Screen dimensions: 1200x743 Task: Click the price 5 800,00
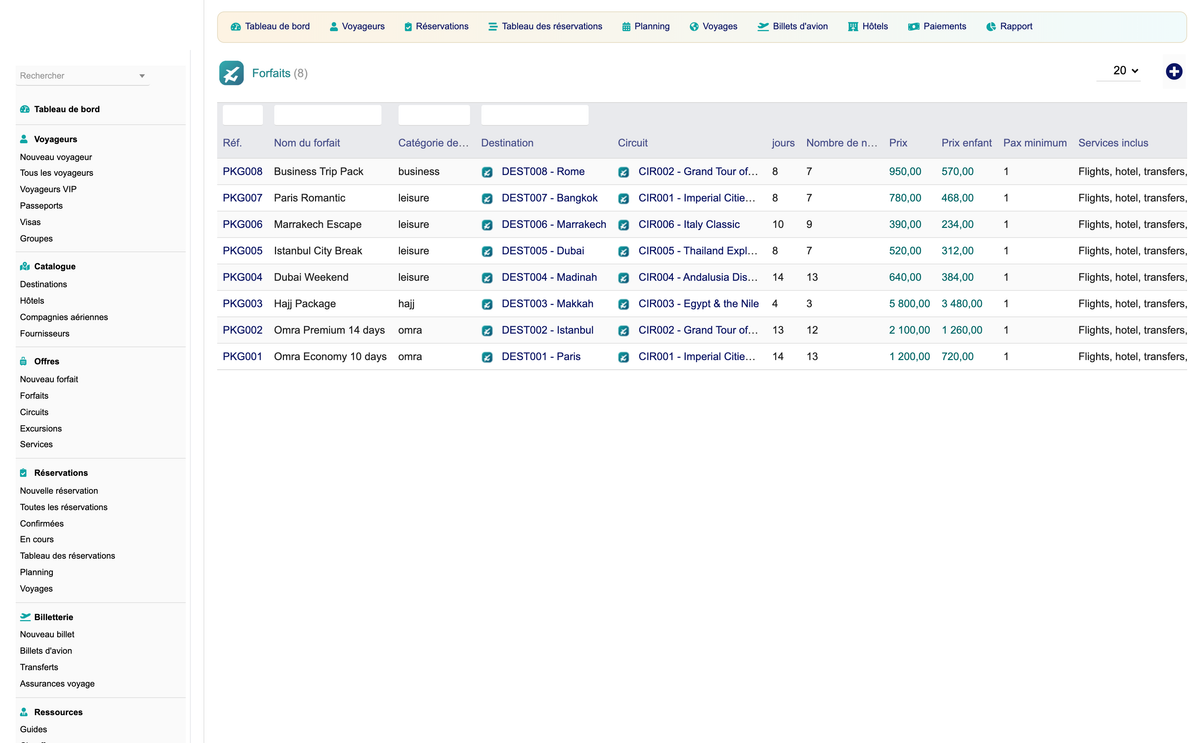pyautogui.click(x=910, y=304)
